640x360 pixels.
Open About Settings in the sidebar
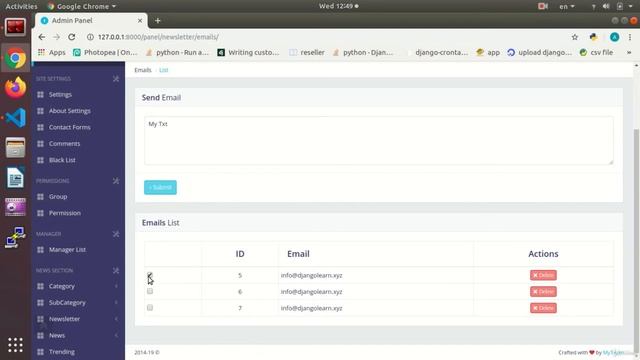click(x=70, y=111)
